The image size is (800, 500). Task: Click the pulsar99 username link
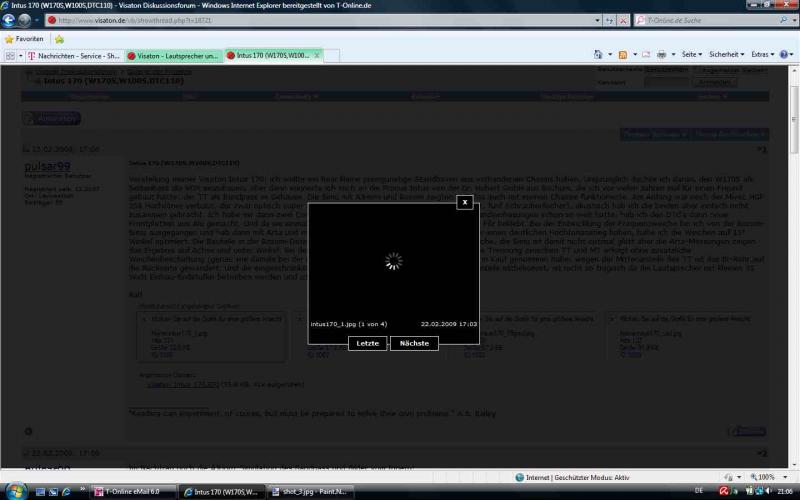(47, 166)
